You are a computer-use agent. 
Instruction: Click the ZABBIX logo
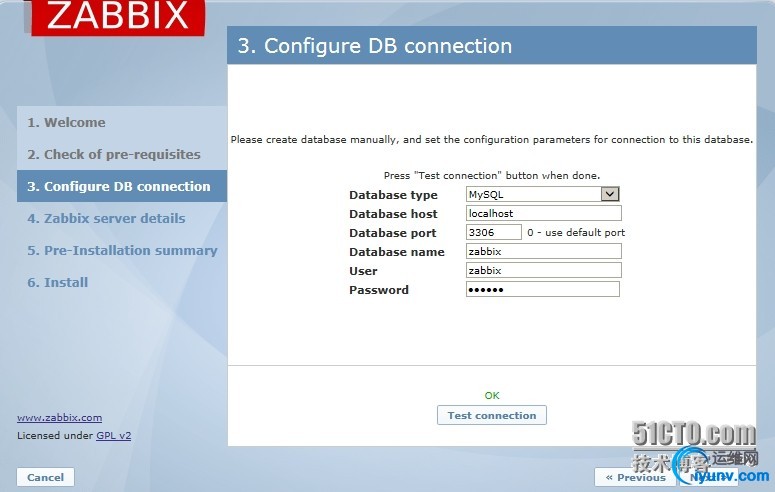(x=118, y=17)
